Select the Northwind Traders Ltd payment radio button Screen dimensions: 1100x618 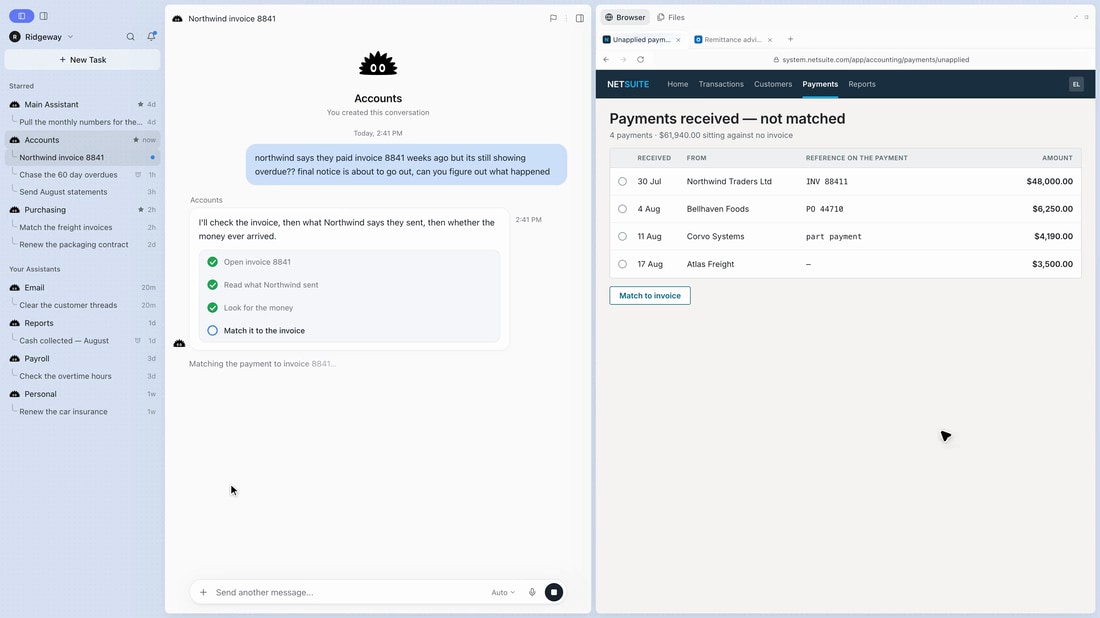tap(622, 182)
